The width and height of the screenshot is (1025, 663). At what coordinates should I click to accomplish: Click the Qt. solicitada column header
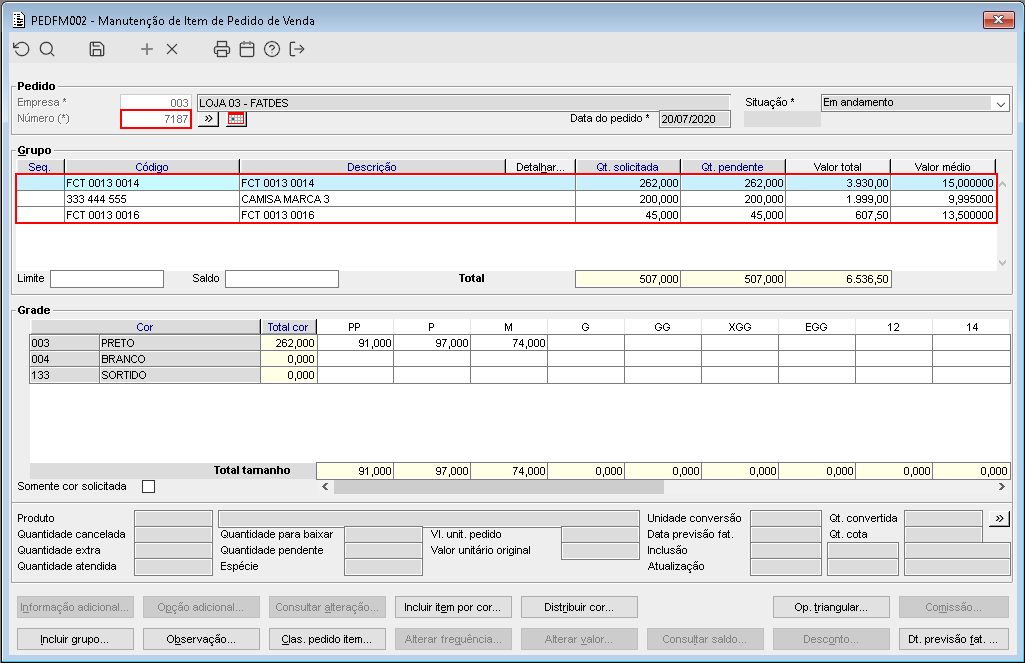(628, 167)
